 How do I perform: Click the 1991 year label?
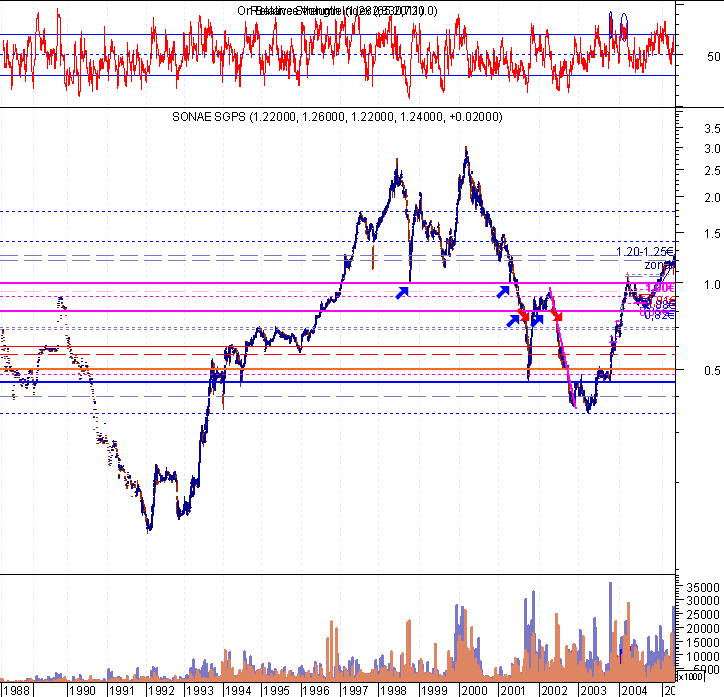click(121, 691)
